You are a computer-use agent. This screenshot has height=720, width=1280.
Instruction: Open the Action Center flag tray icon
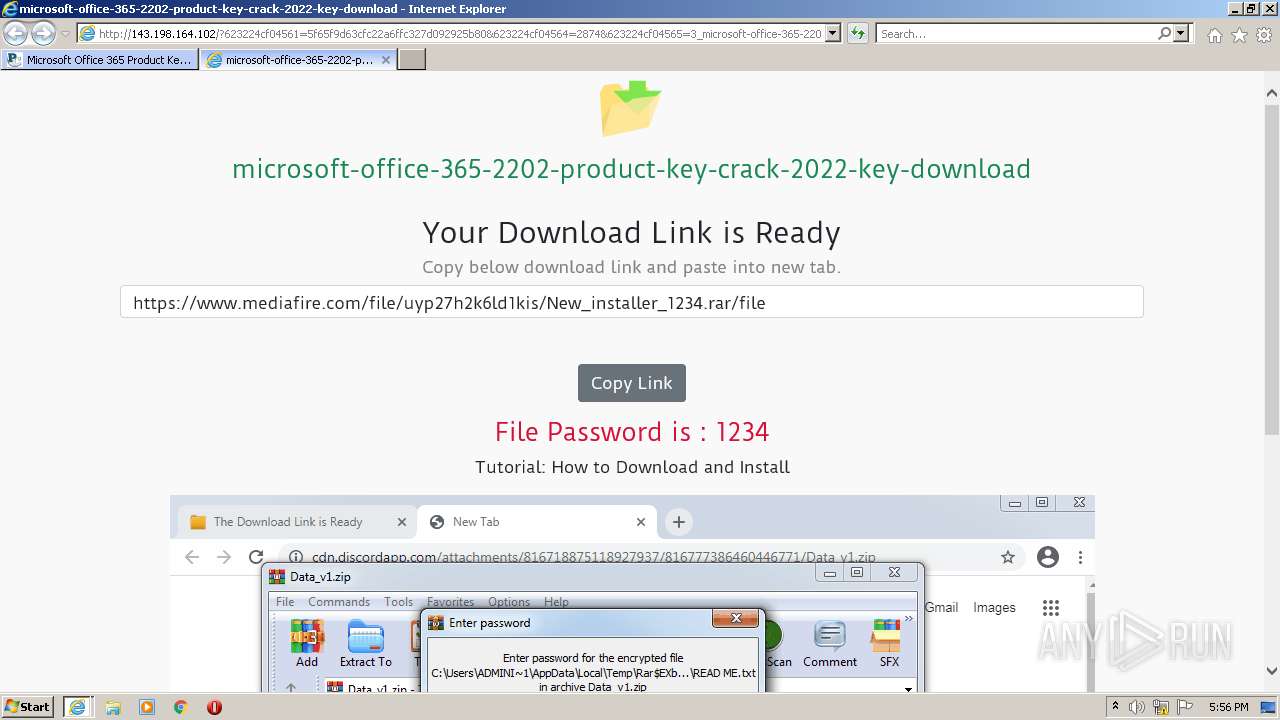(x=1185, y=707)
